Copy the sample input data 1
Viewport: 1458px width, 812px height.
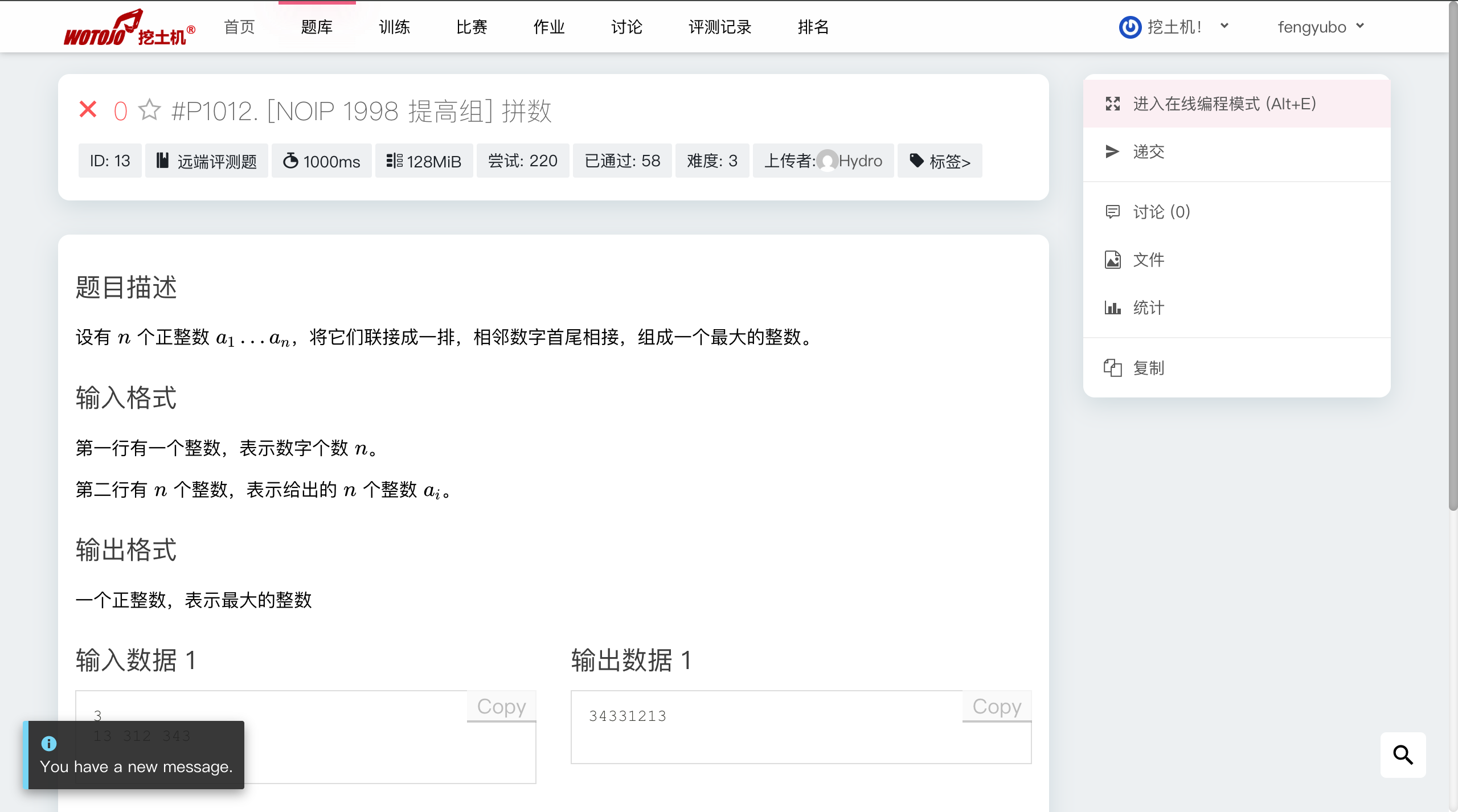coord(501,706)
